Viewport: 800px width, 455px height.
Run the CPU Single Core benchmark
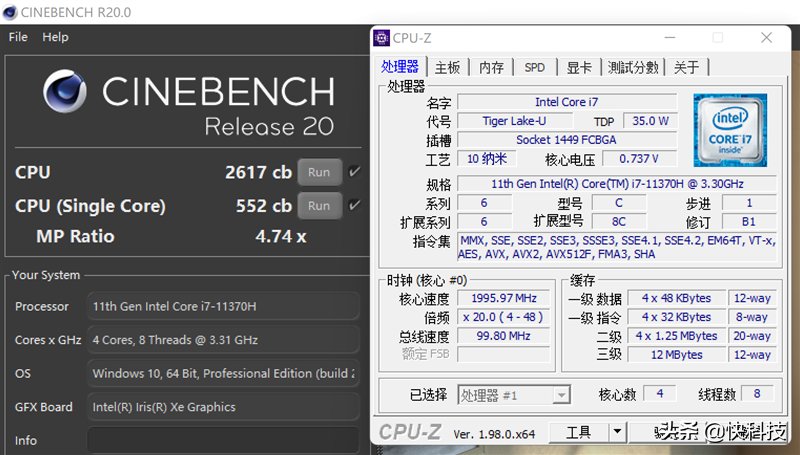click(319, 206)
